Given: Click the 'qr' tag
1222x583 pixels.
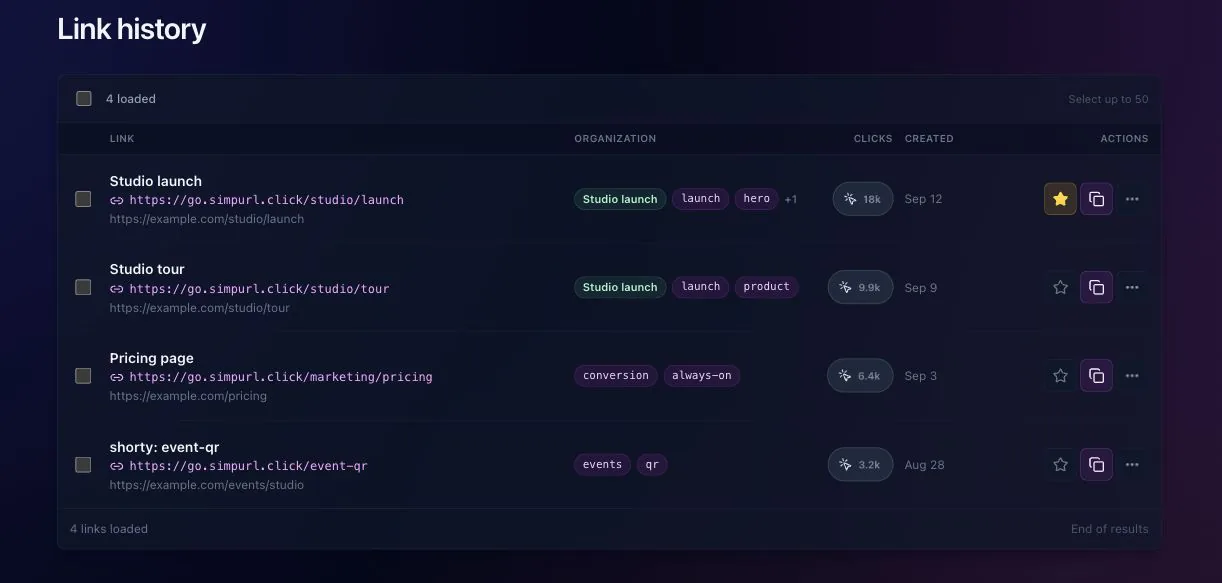Looking at the screenshot, I should click(x=652, y=465).
